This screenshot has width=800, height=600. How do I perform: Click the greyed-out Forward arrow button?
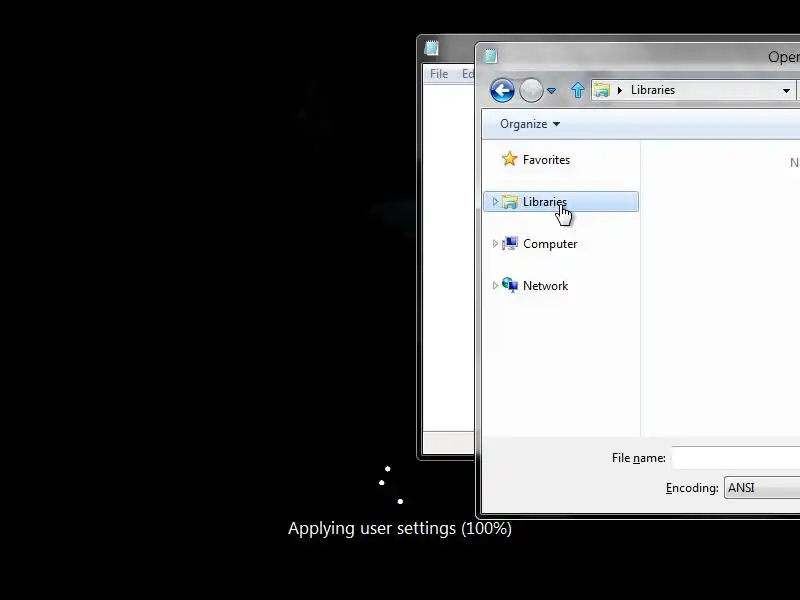coord(531,91)
